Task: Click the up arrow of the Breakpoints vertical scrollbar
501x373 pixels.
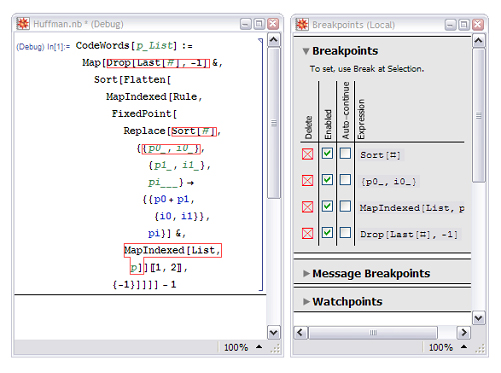Action: [479, 41]
